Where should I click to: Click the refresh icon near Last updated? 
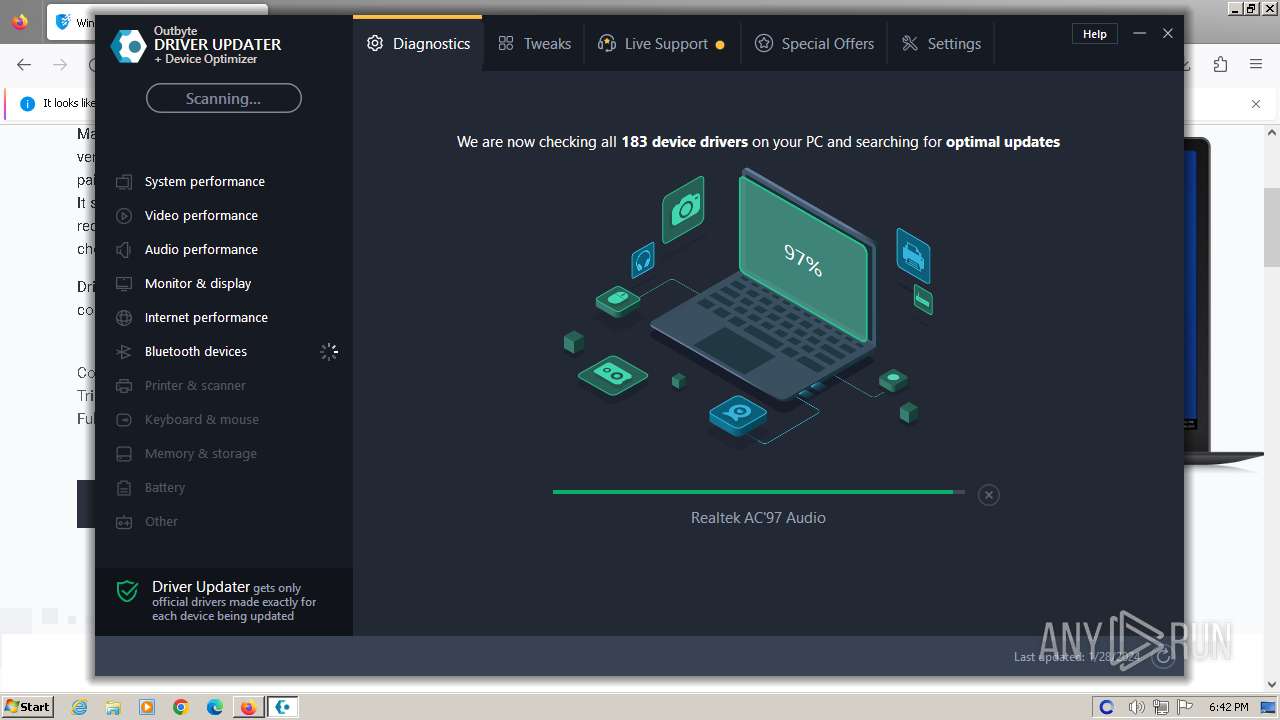click(1162, 657)
